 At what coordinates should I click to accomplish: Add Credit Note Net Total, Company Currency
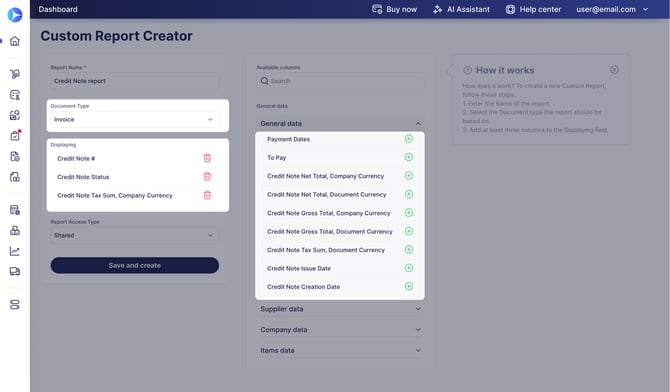pyautogui.click(x=409, y=175)
